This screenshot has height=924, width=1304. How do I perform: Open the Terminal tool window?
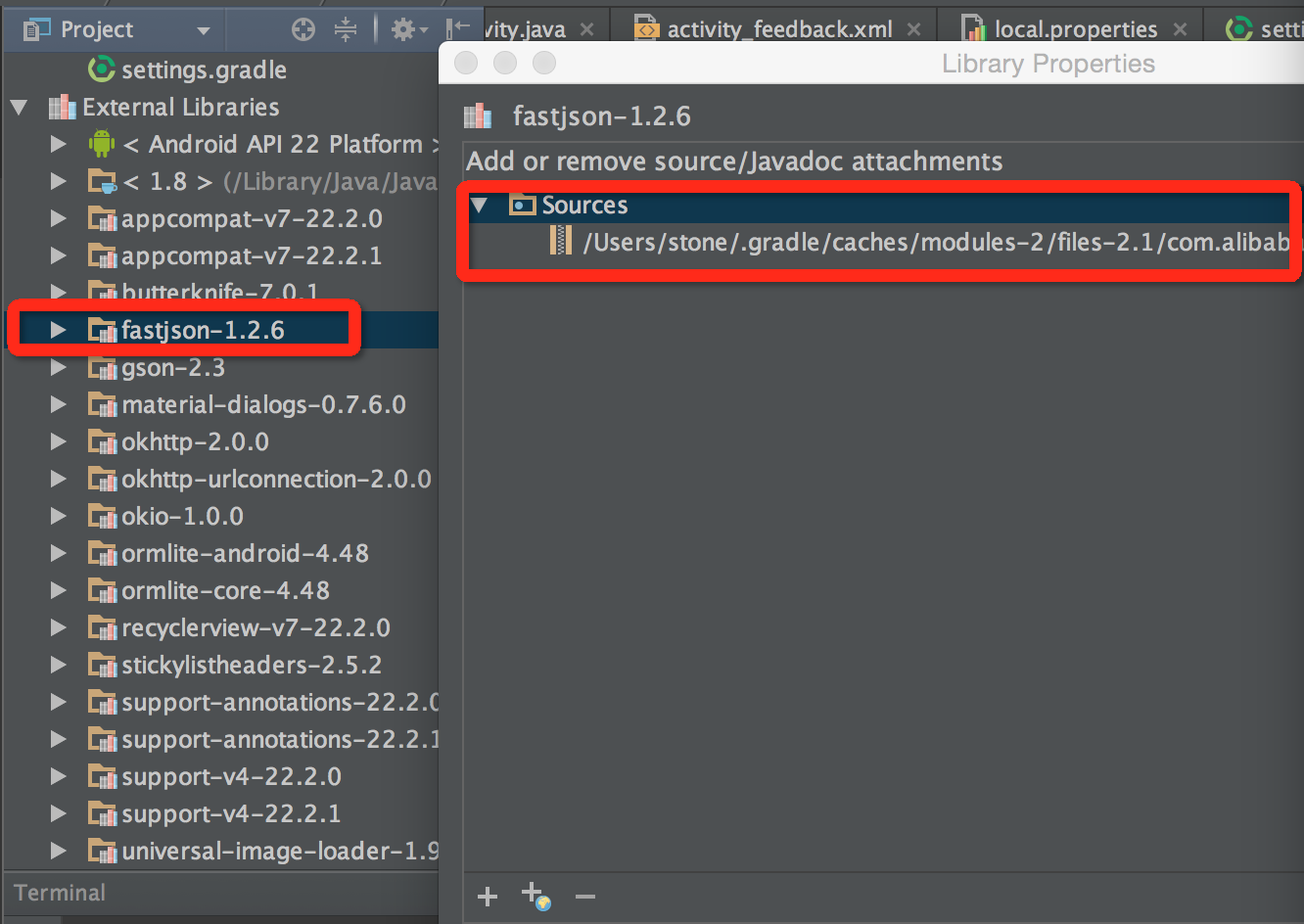pos(59,892)
